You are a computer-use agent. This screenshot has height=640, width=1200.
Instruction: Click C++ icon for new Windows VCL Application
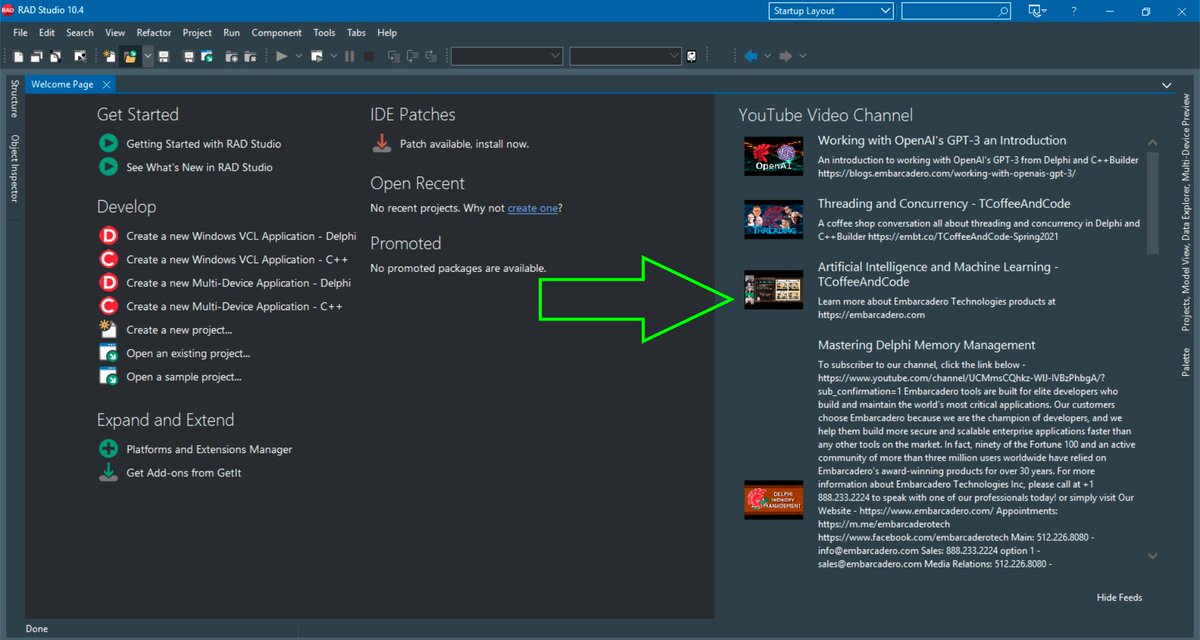click(x=108, y=259)
